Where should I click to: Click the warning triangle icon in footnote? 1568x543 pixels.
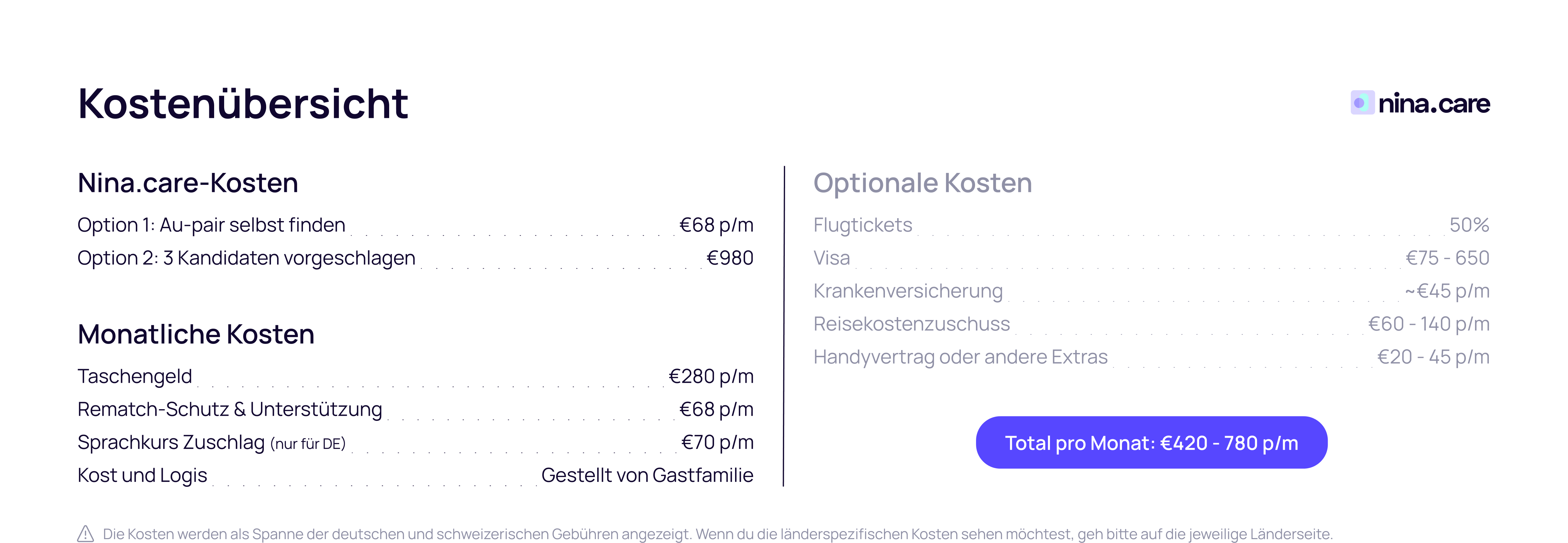[x=86, y=533]
